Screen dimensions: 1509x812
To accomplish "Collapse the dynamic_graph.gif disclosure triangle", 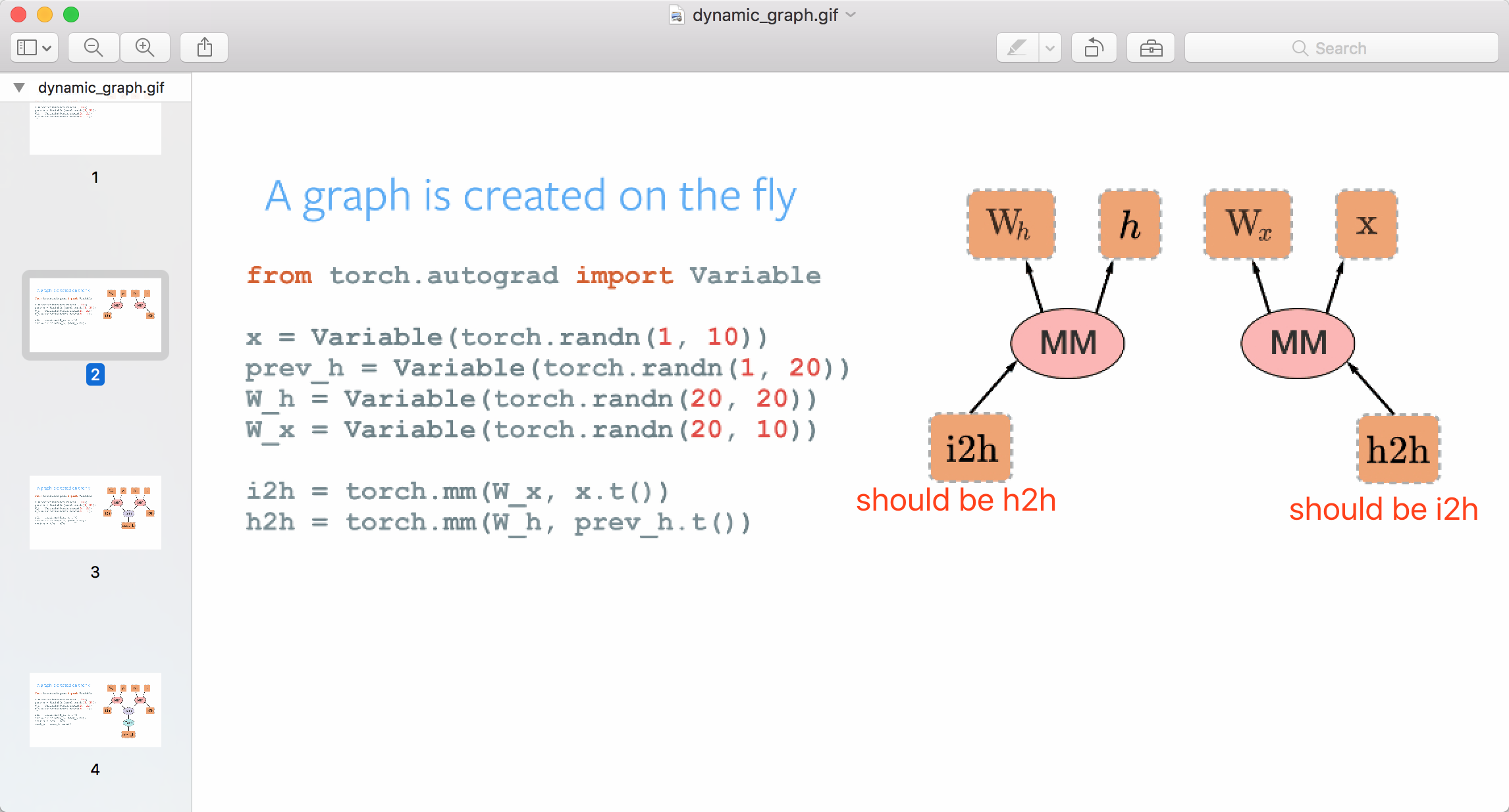I will [18, 87].
